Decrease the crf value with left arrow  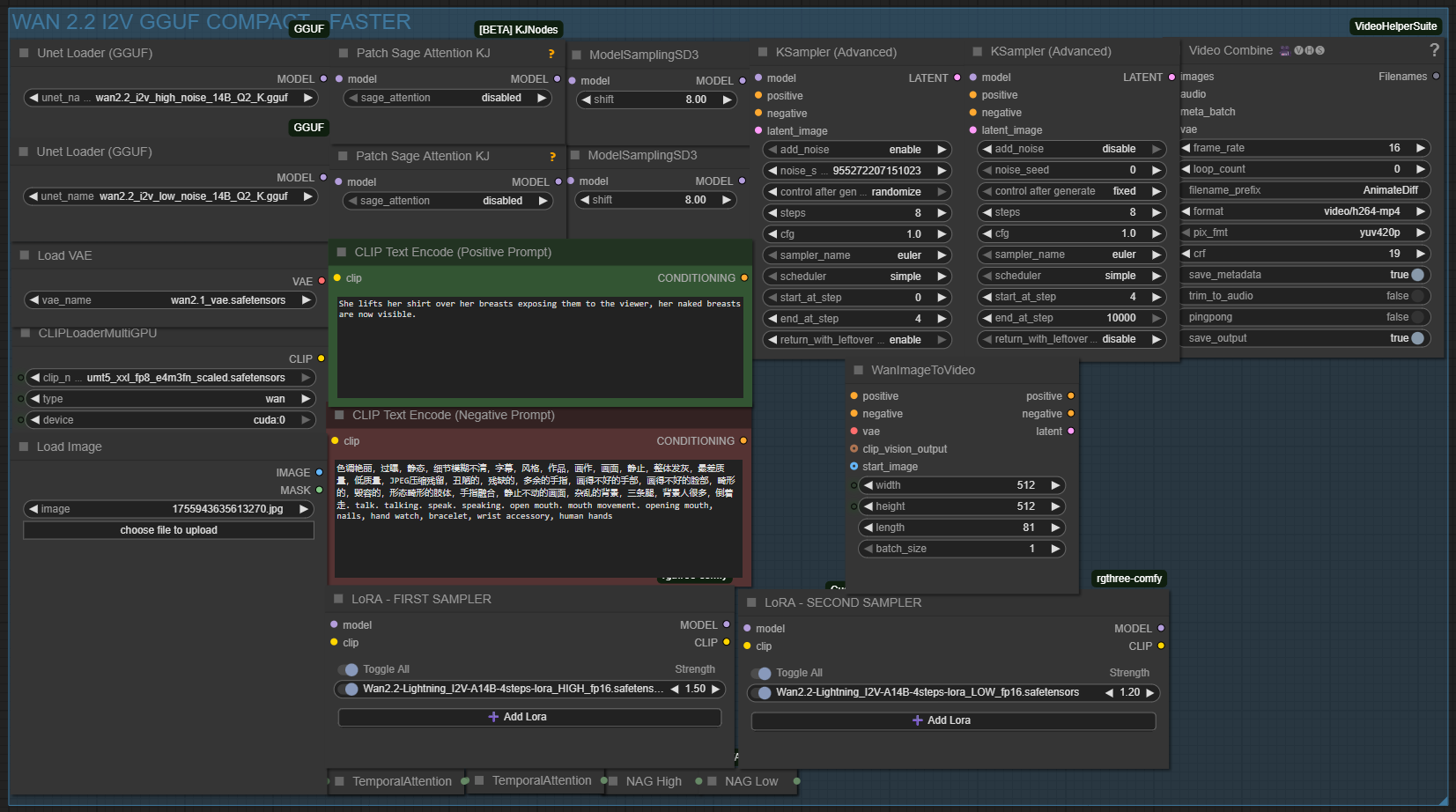1186,254
